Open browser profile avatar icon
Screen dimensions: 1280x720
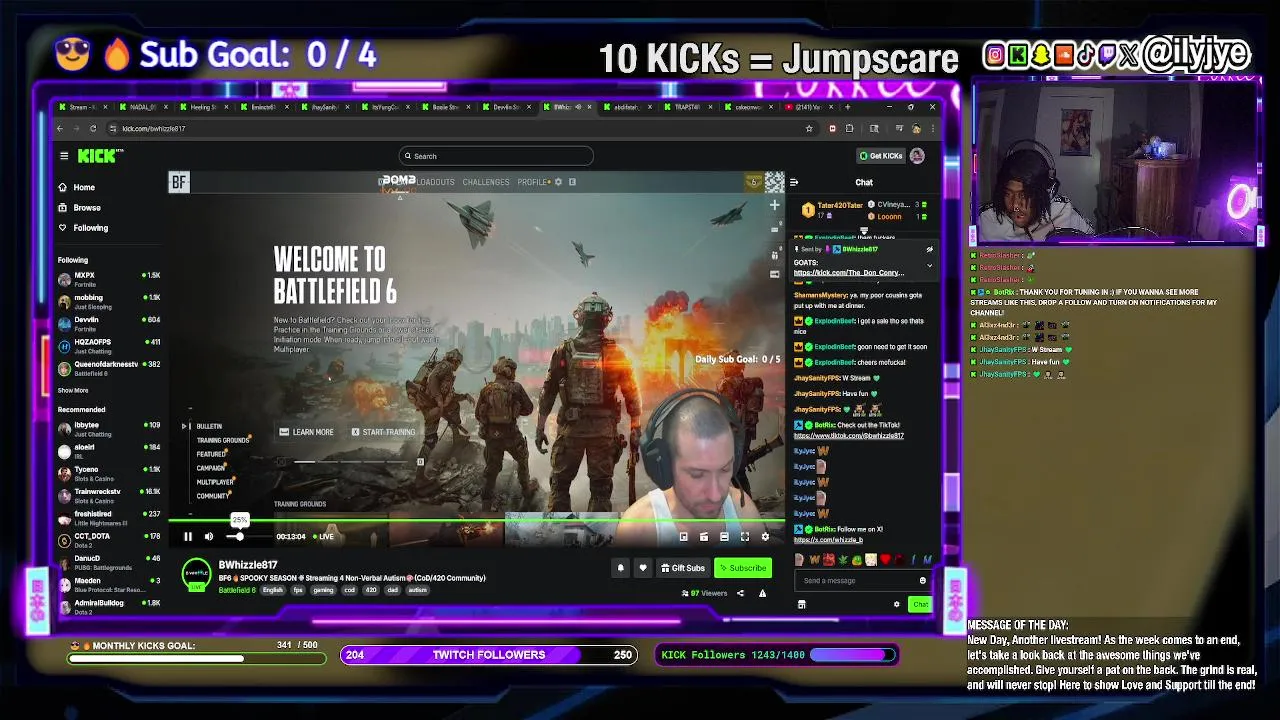[x=915, y=128]
